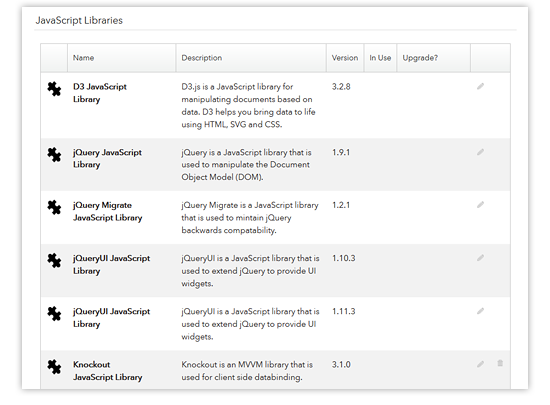Select the 'jQuery JavaScript Library' name
Screen dimensions: 550x405
point(107,158)
